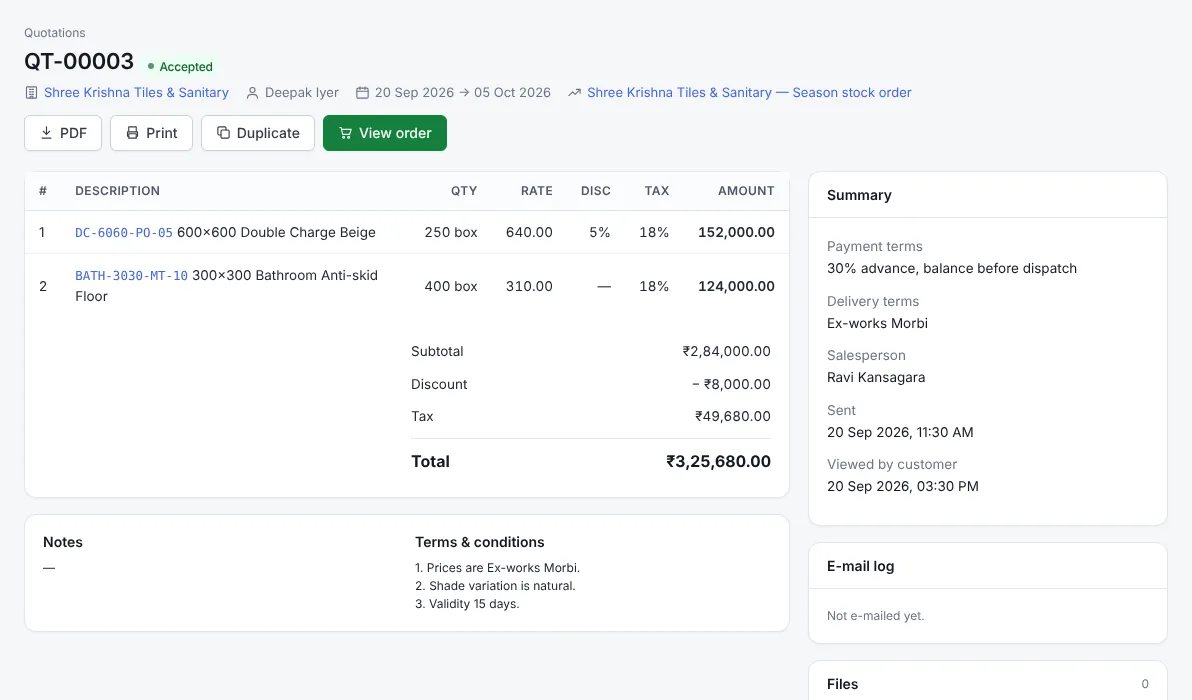Open product link BATH-3030-MT-10
This screenshot has height=700, width=1192.
pos(132,276)
